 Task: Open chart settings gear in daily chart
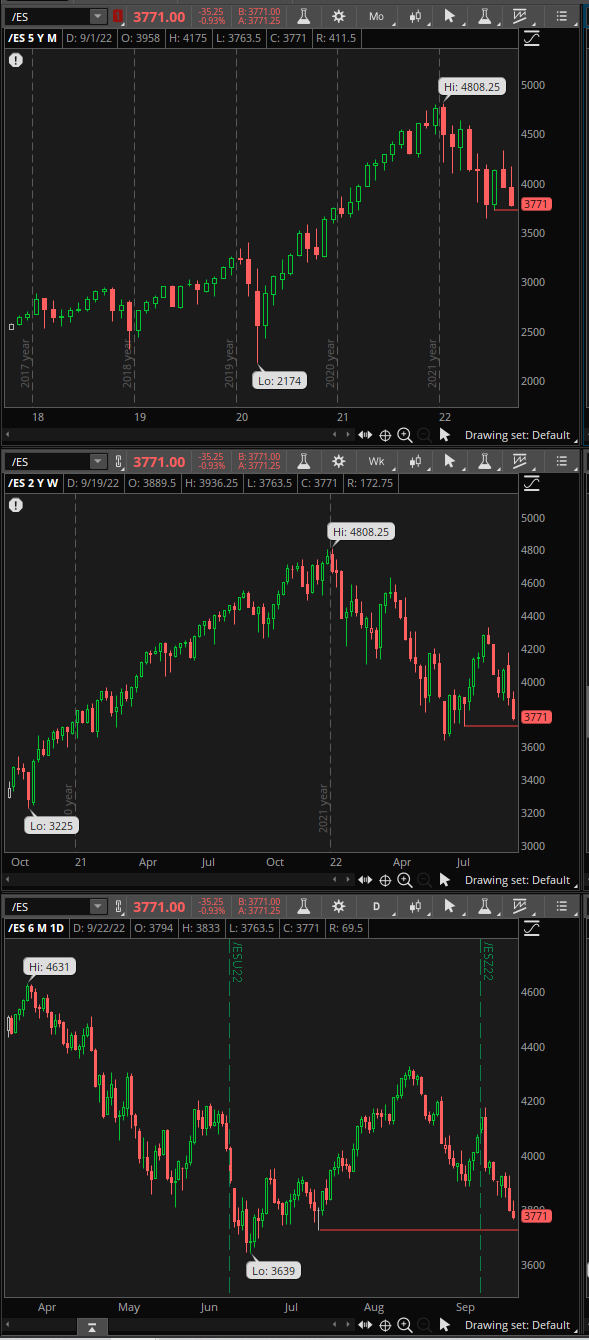(339, 906)
